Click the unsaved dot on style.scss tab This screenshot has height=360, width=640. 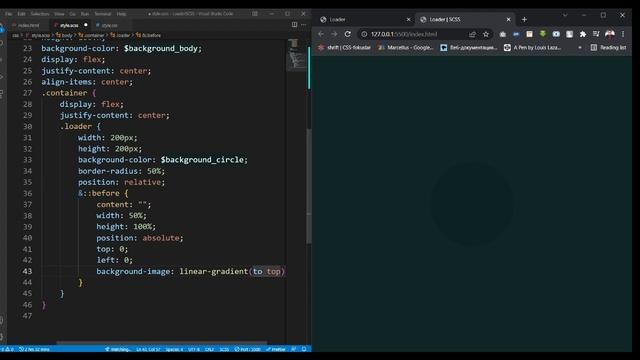point(86,25)
